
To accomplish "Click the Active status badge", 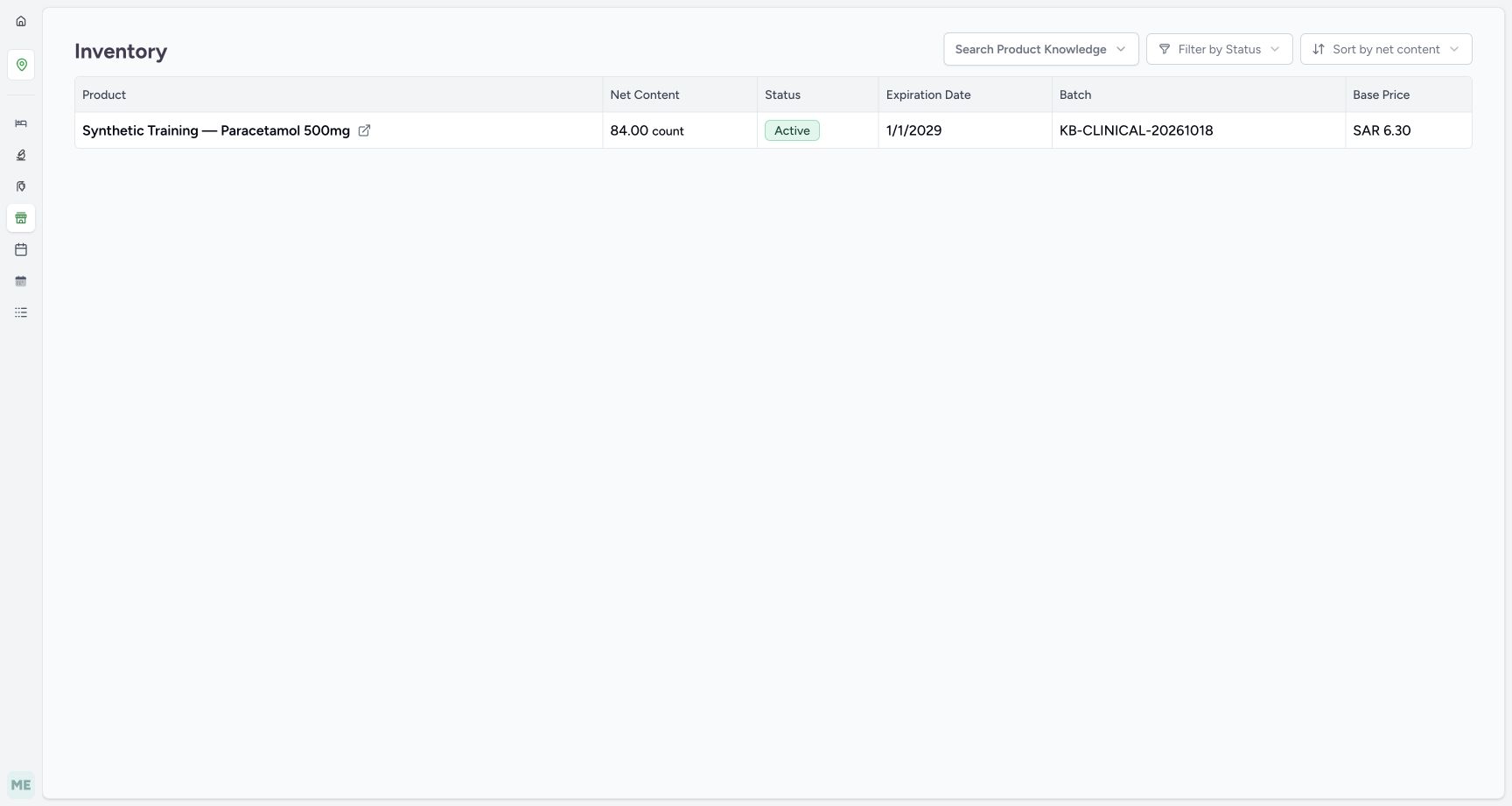I will tap(792, 130).
